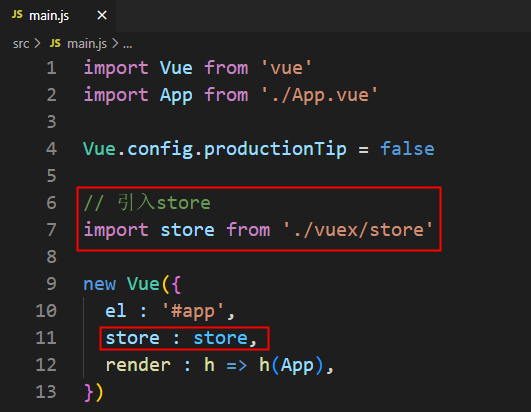
Task: Click the el property on line 10
Action: coord(116,311)
